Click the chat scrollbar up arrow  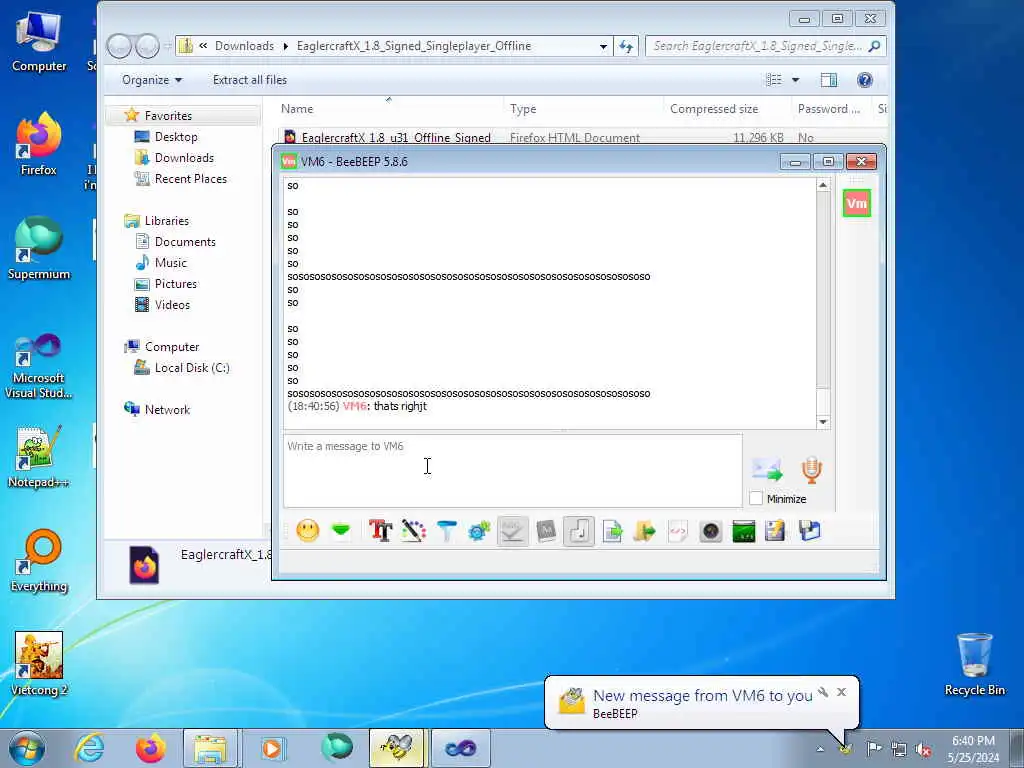(823, 185)
